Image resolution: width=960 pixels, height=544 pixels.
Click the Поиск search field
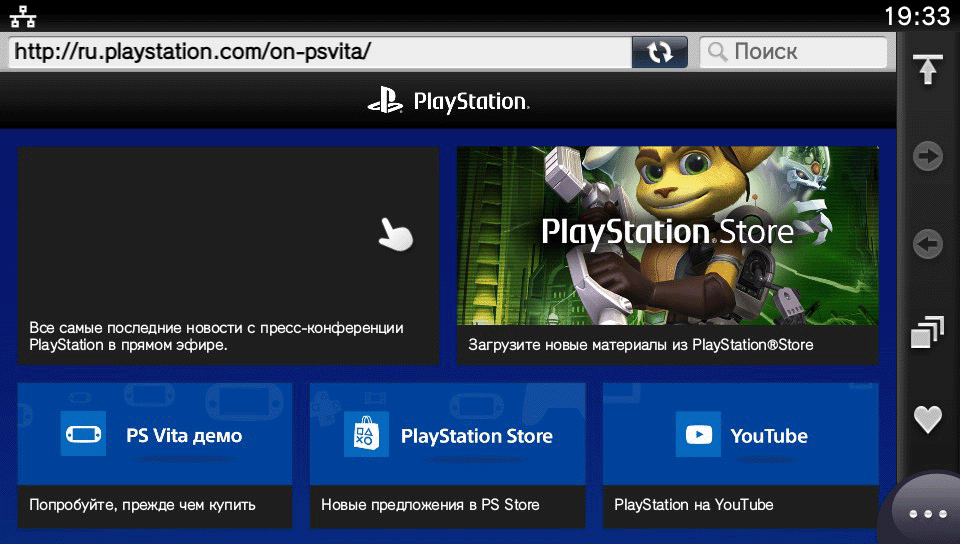(x=794, y=52)
